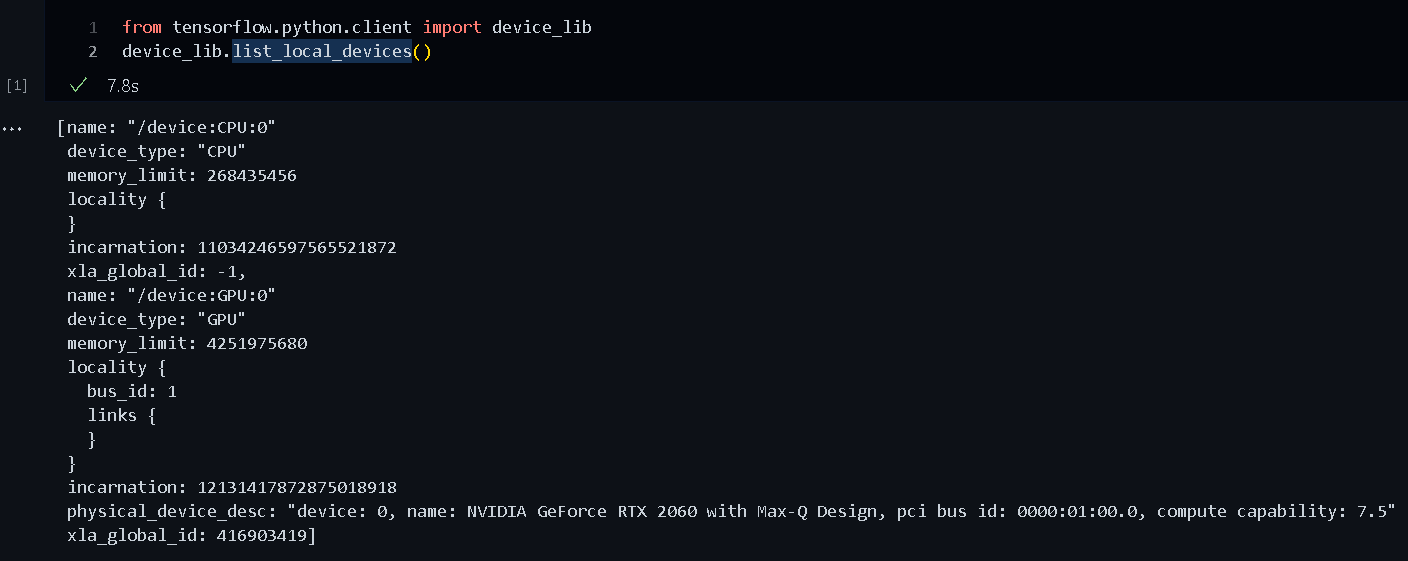Click the highlighted list_local_devices method
This screenshot has width=1408, height=561.
coord(321,51)
